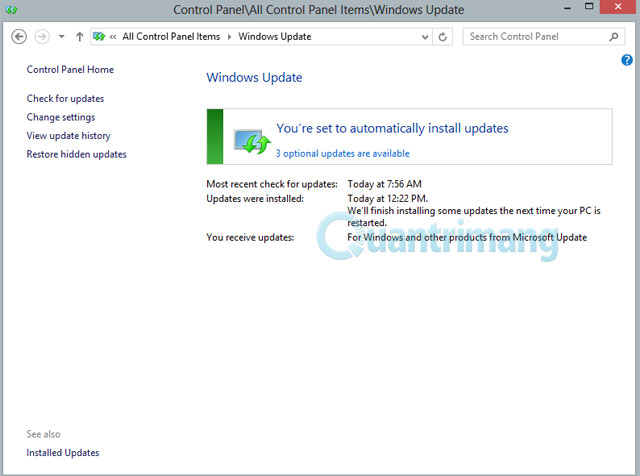This screenshot has height=476, width=640.
Task: Click 'For Windows and other products from Microsoft Update'
Action: tap(467, 238)
